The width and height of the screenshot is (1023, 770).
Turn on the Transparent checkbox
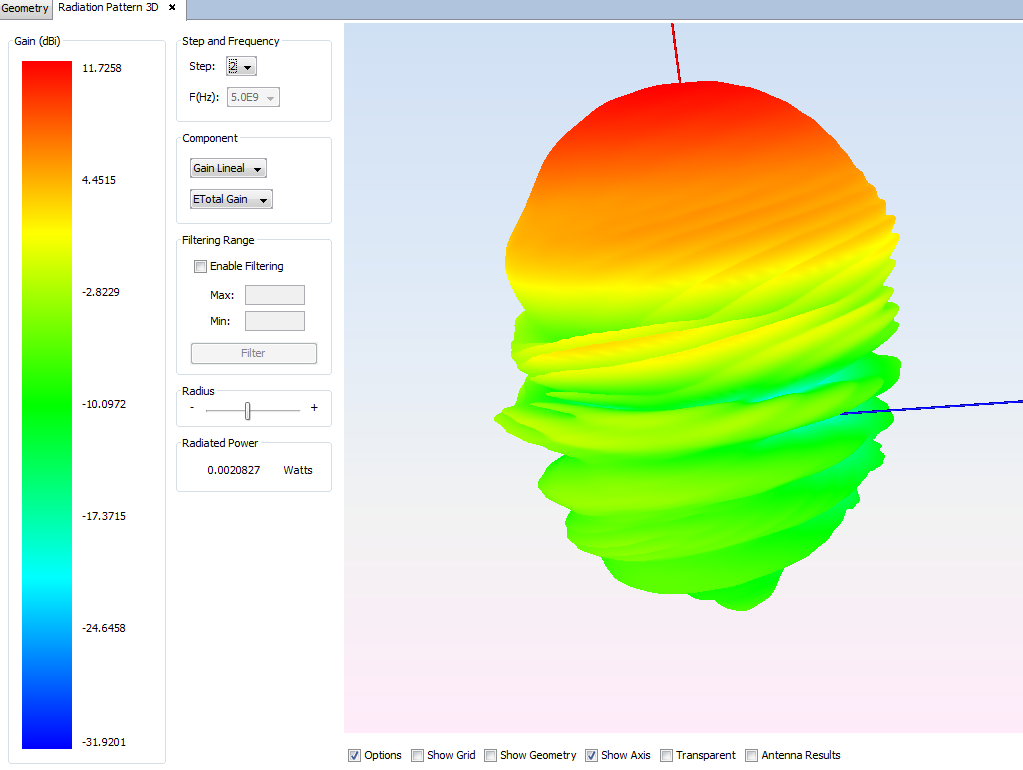click(x=666, y=756)
